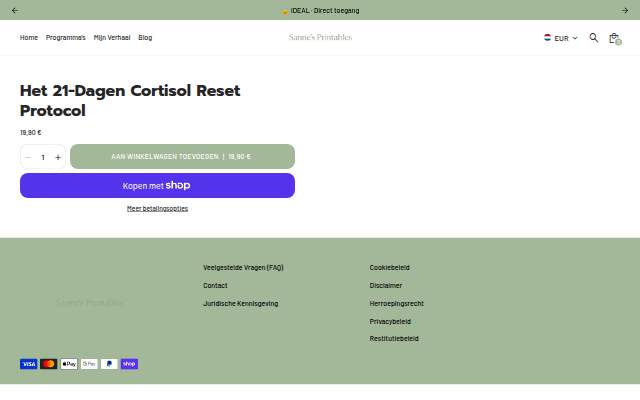Open the Programma's menu item
Image resolution: width=640 pixels, height=400 pixels.
(65, 38)
